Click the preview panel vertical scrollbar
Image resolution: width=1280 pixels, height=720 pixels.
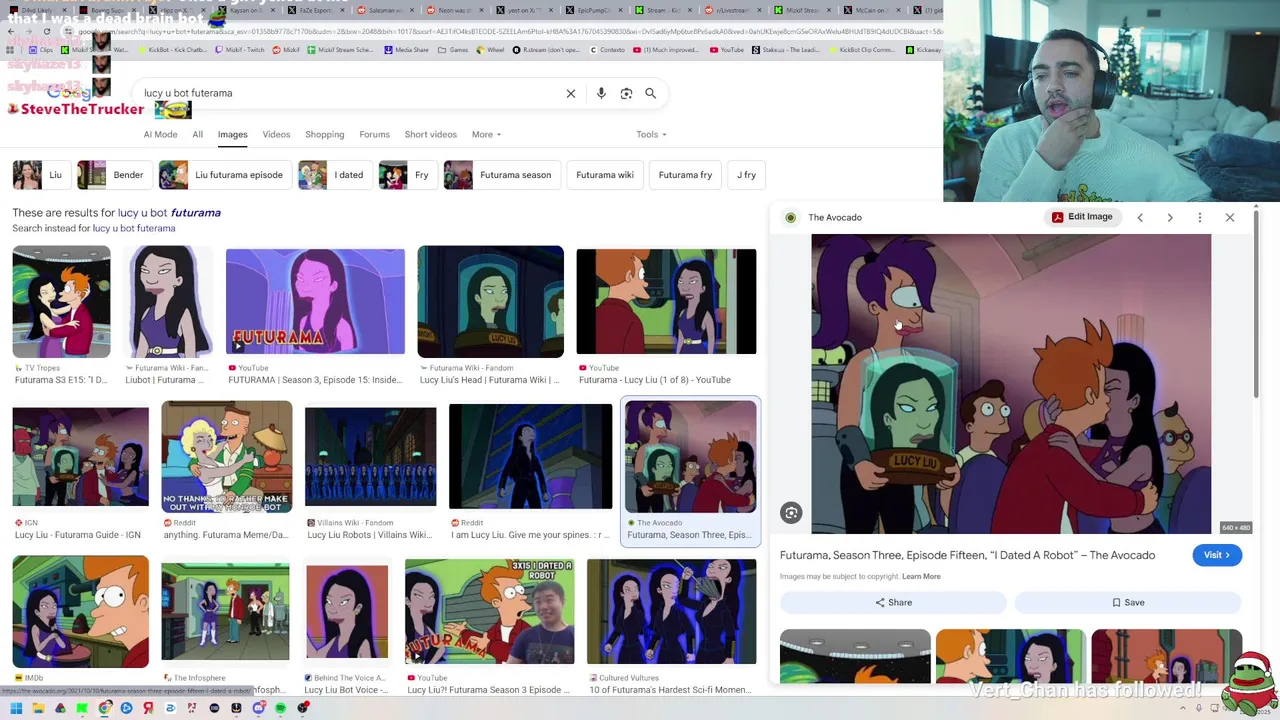point(1255,306)
